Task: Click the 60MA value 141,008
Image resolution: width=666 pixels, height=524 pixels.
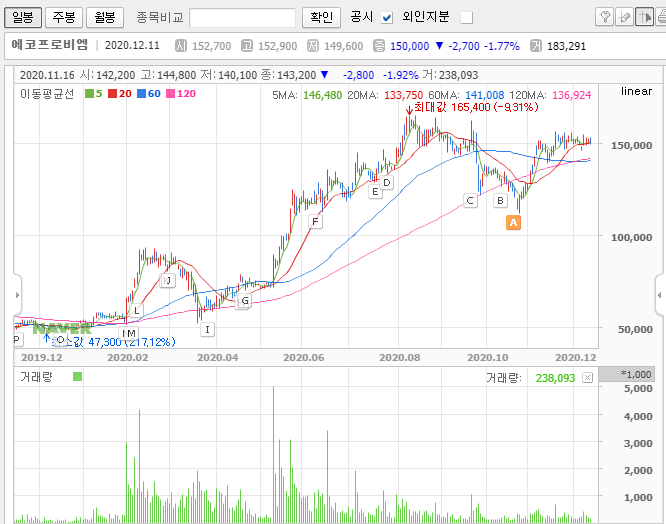Action: [485, 95]
